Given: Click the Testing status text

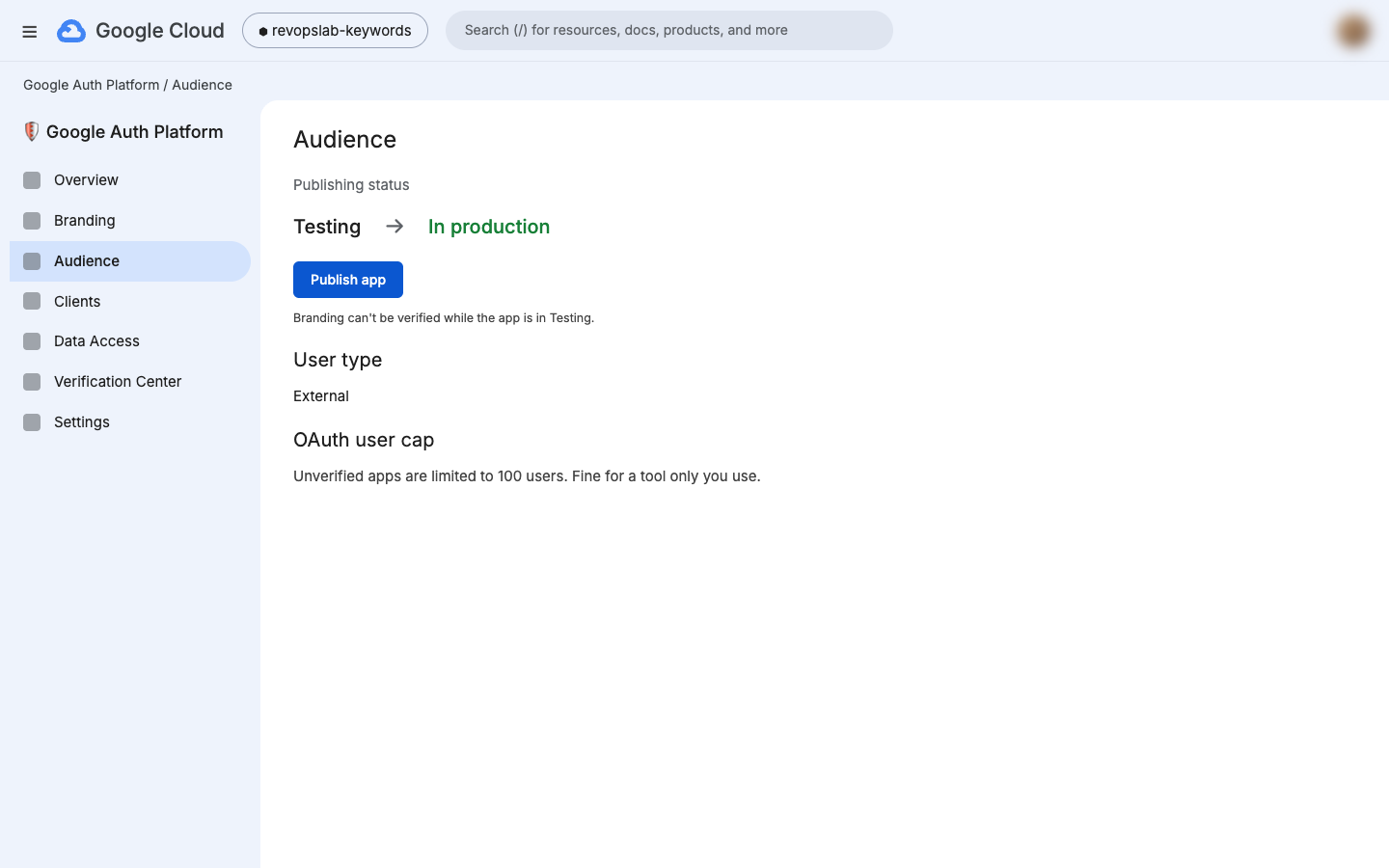Looking at the screenshot, I should click(327, 227).
